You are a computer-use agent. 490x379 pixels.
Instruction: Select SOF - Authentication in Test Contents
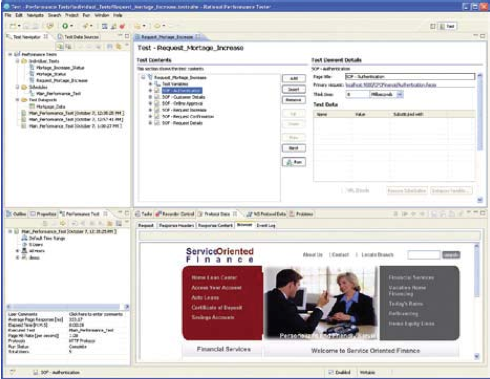click(182, 90)
